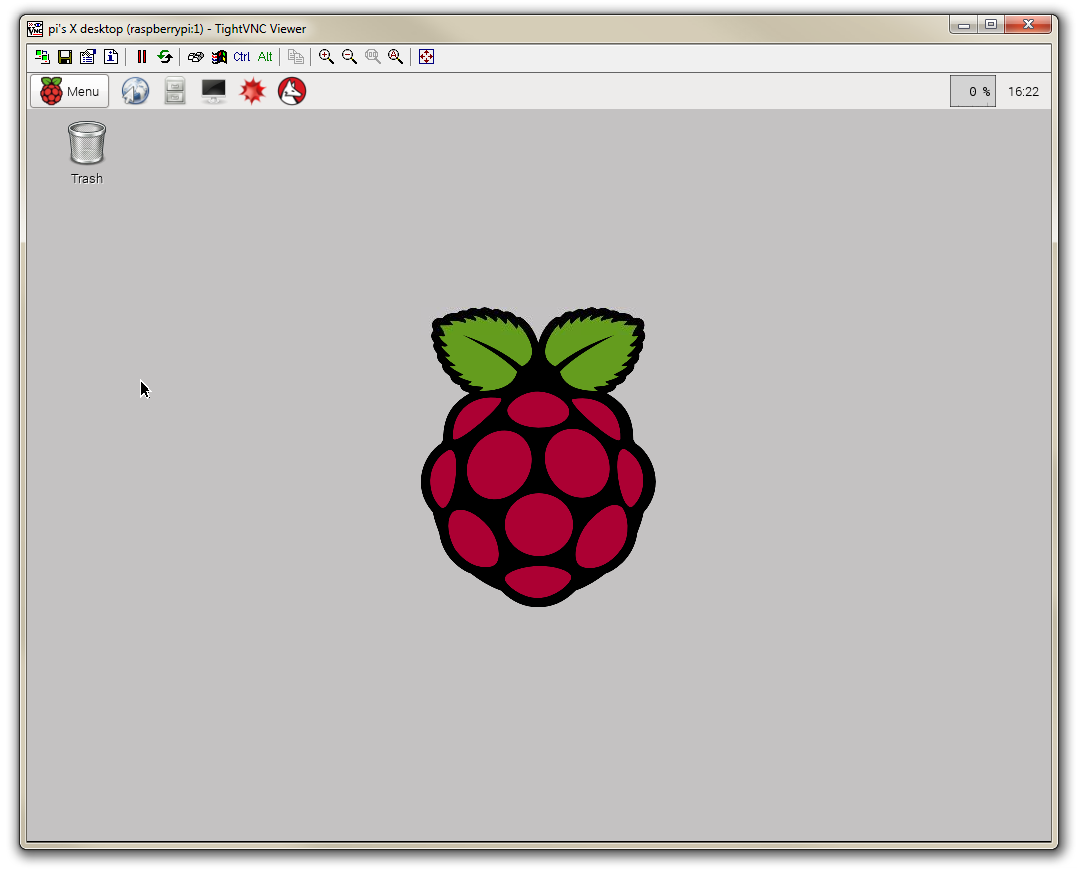Screen dimensions: 1081x870
Task: Launch the web browser from the taskbar
Action: click(x=135, y=91)
